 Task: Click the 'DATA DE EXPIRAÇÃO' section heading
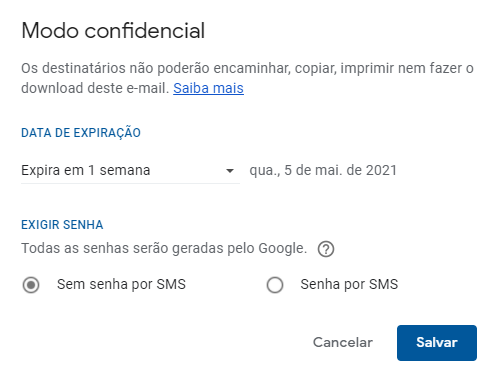tap(81, 132)
